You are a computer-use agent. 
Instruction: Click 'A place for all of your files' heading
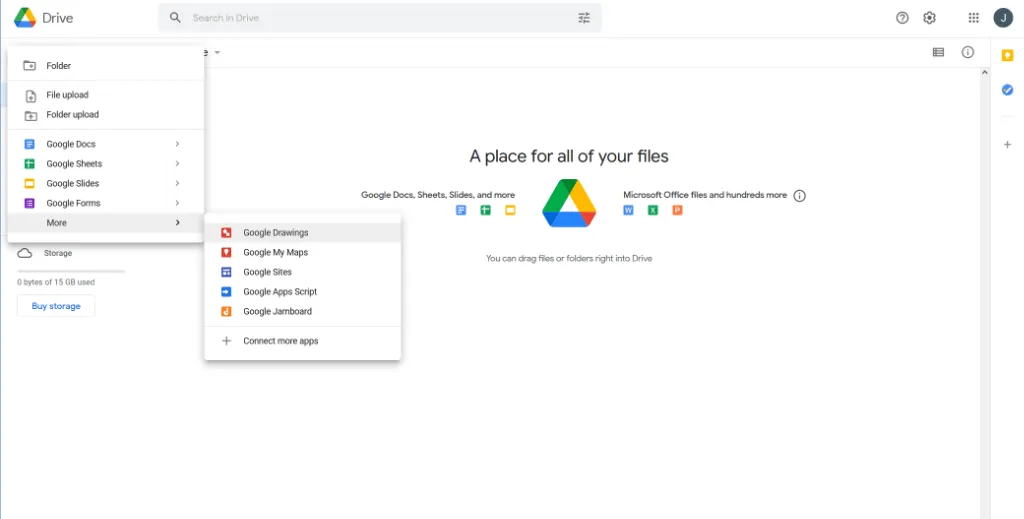(x=569, y=157)
